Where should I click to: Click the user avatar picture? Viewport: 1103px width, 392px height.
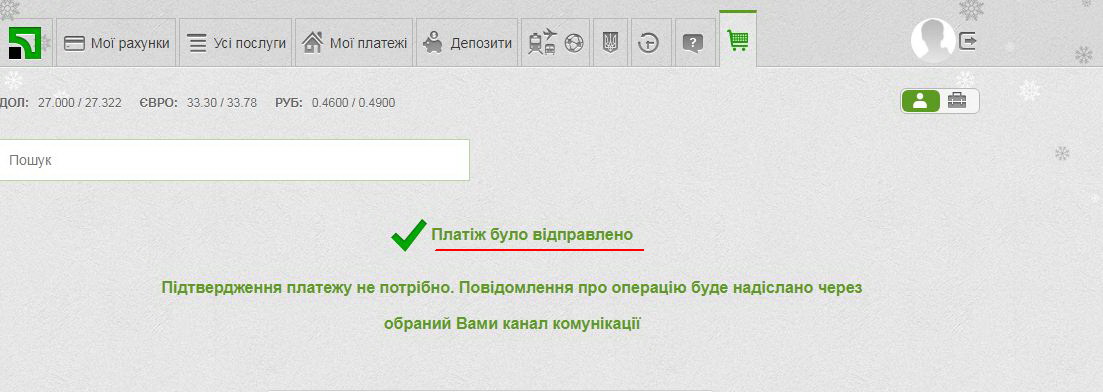click(x=933, y=40)
